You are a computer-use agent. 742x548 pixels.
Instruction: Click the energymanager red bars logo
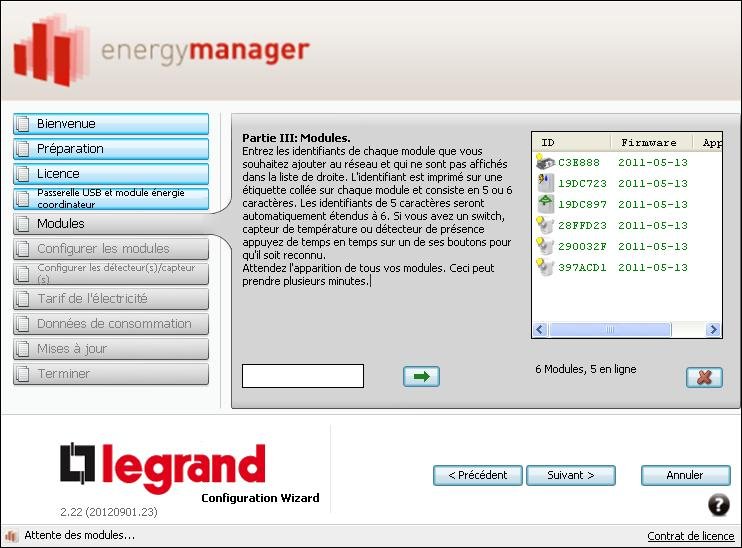click(x=51, y=51)
